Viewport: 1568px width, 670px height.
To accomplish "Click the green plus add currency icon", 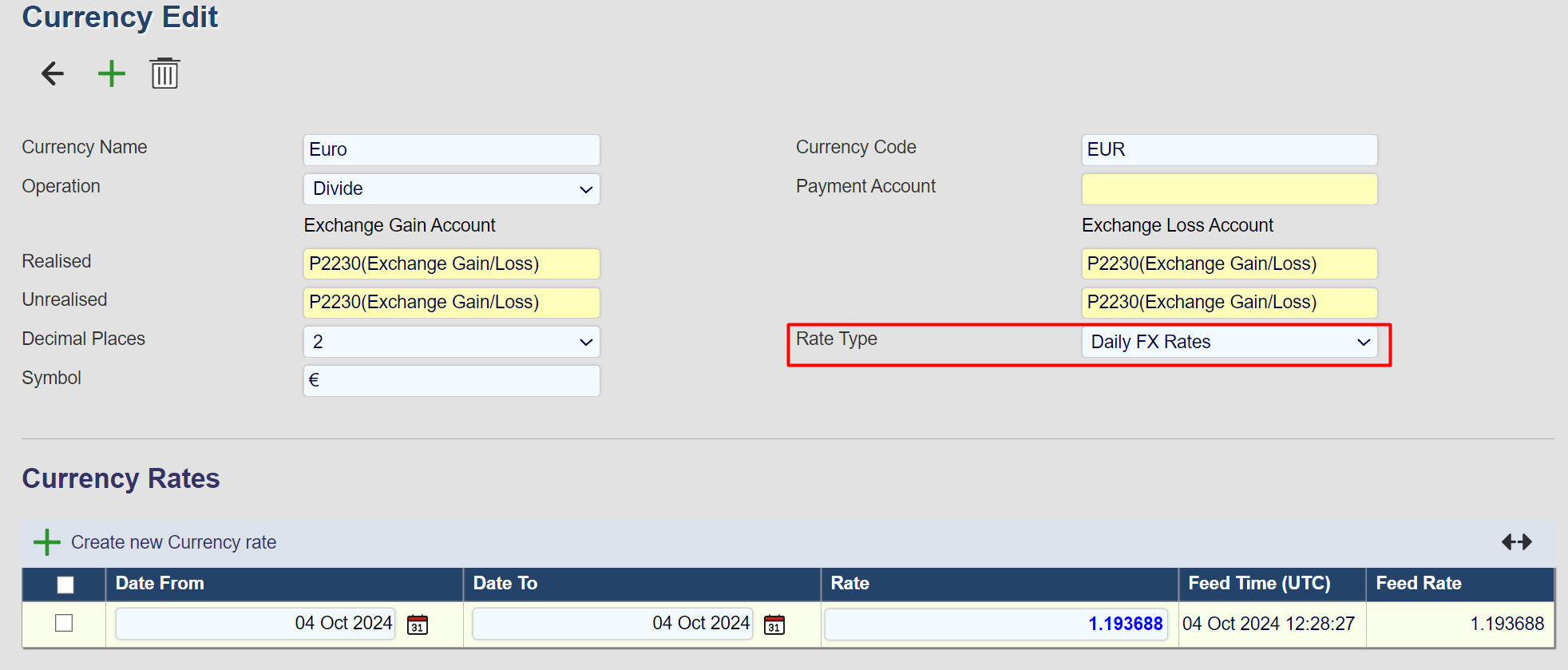I will (x=112, y=73).
